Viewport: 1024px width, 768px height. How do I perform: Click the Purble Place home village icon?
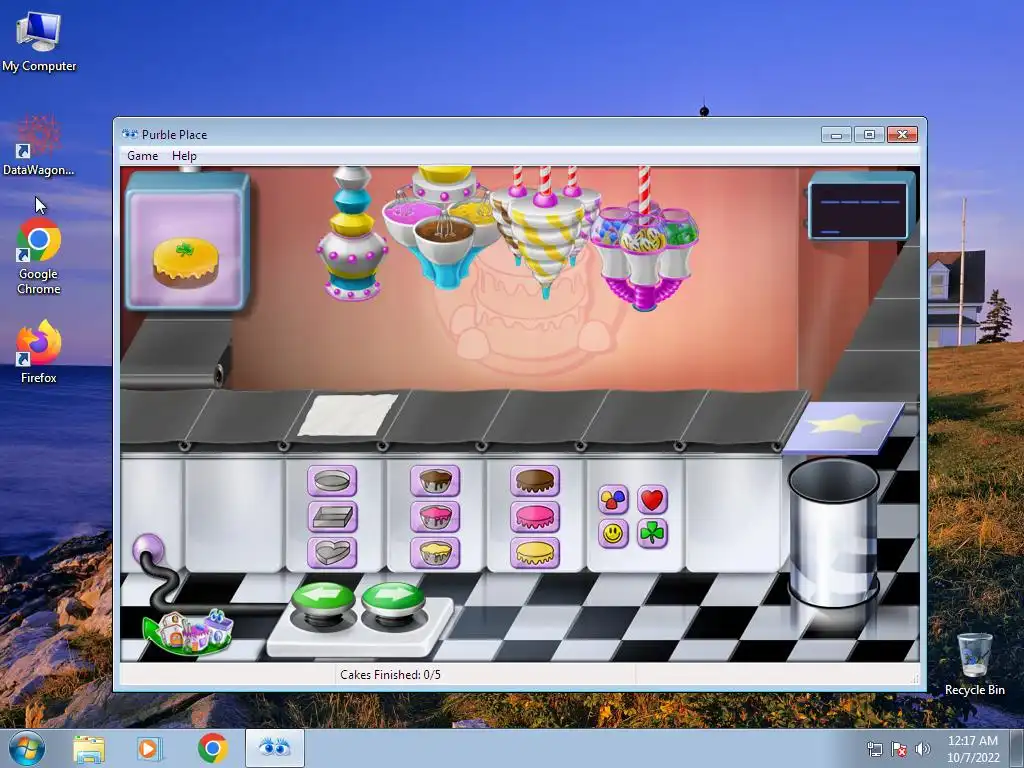tap(189, 631)
